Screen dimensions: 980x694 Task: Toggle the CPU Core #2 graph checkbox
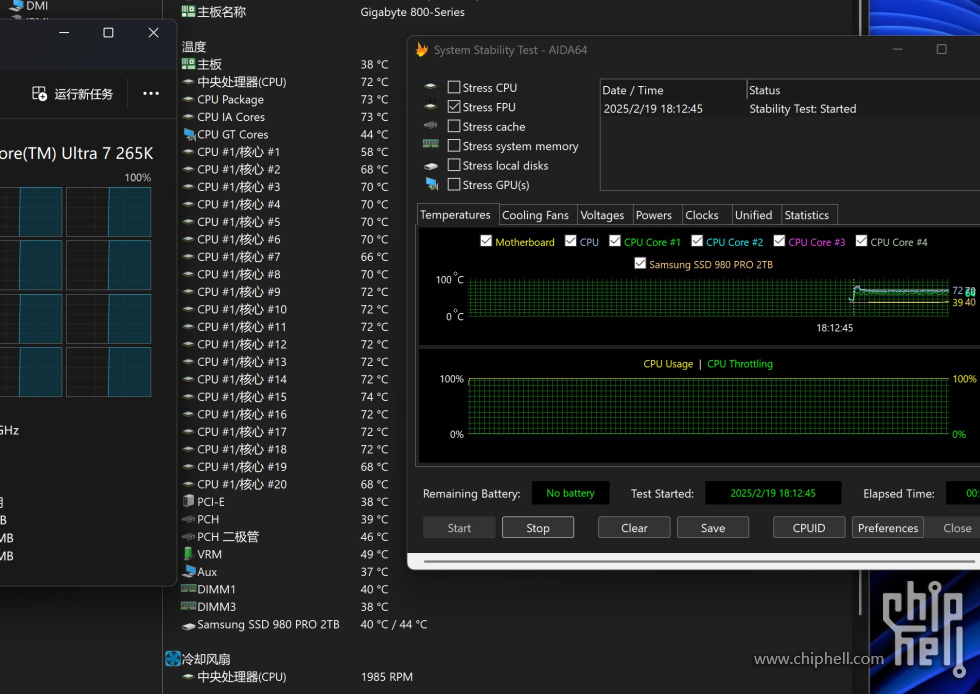pos(697,241)
